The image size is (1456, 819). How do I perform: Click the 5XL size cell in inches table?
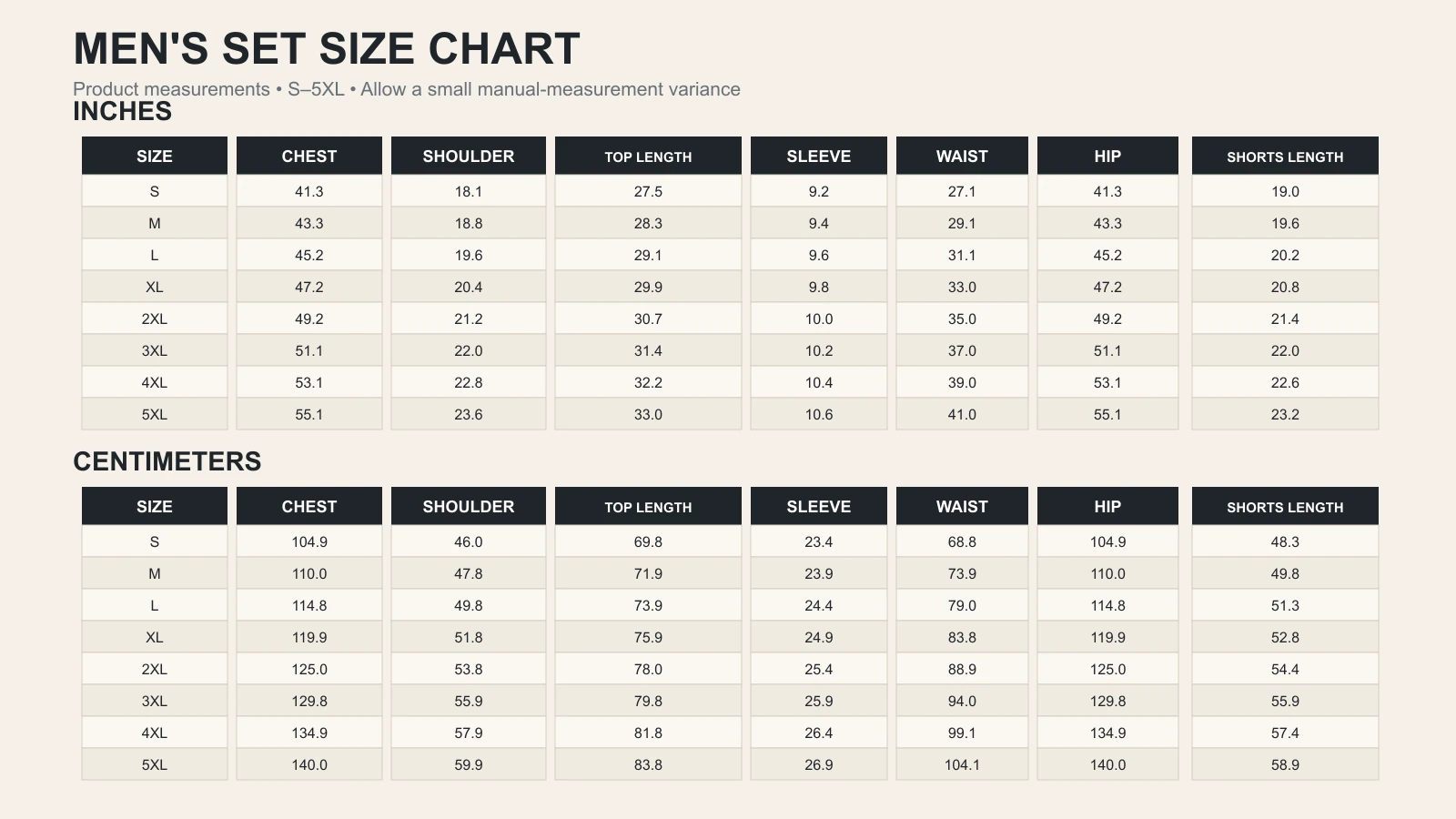coord(155,414)
